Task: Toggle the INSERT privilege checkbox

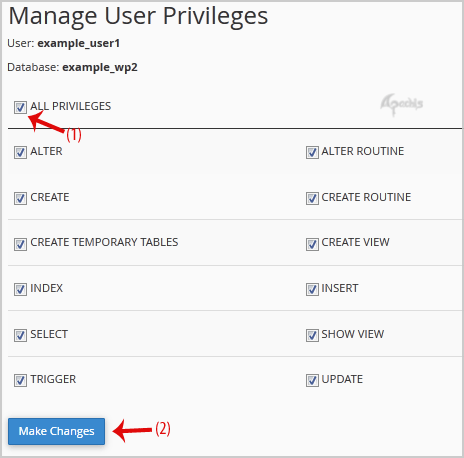Action: click(x=312, y=289)
